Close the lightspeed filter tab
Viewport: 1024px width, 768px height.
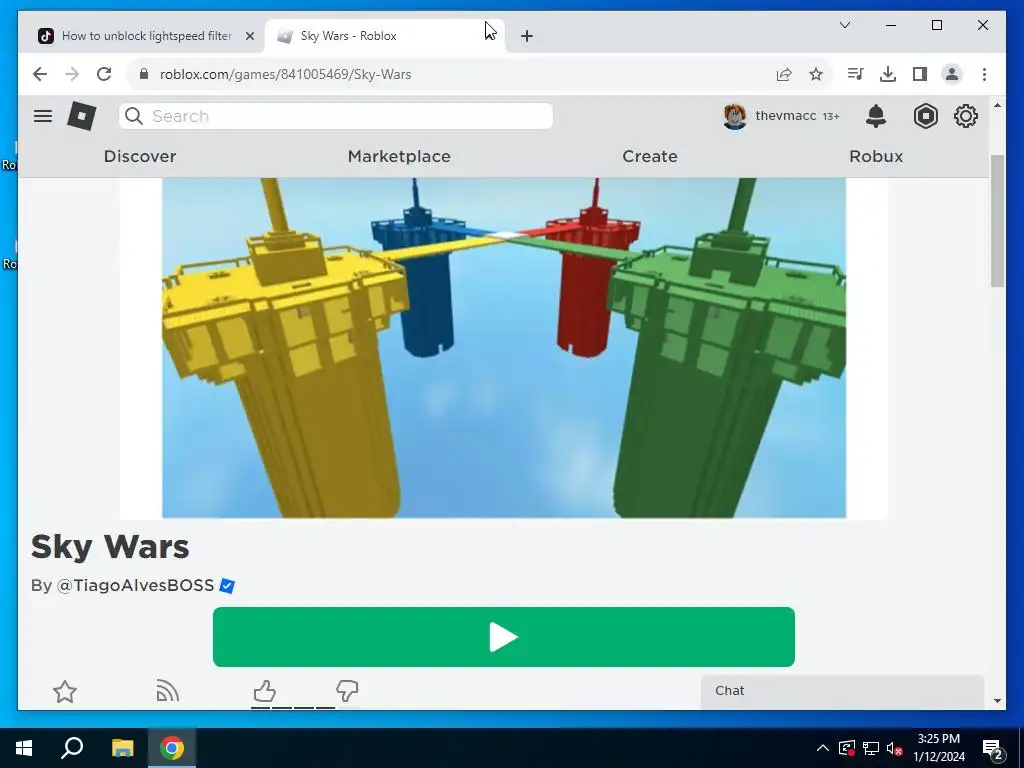pyautogui.click(x=249, y=36)
